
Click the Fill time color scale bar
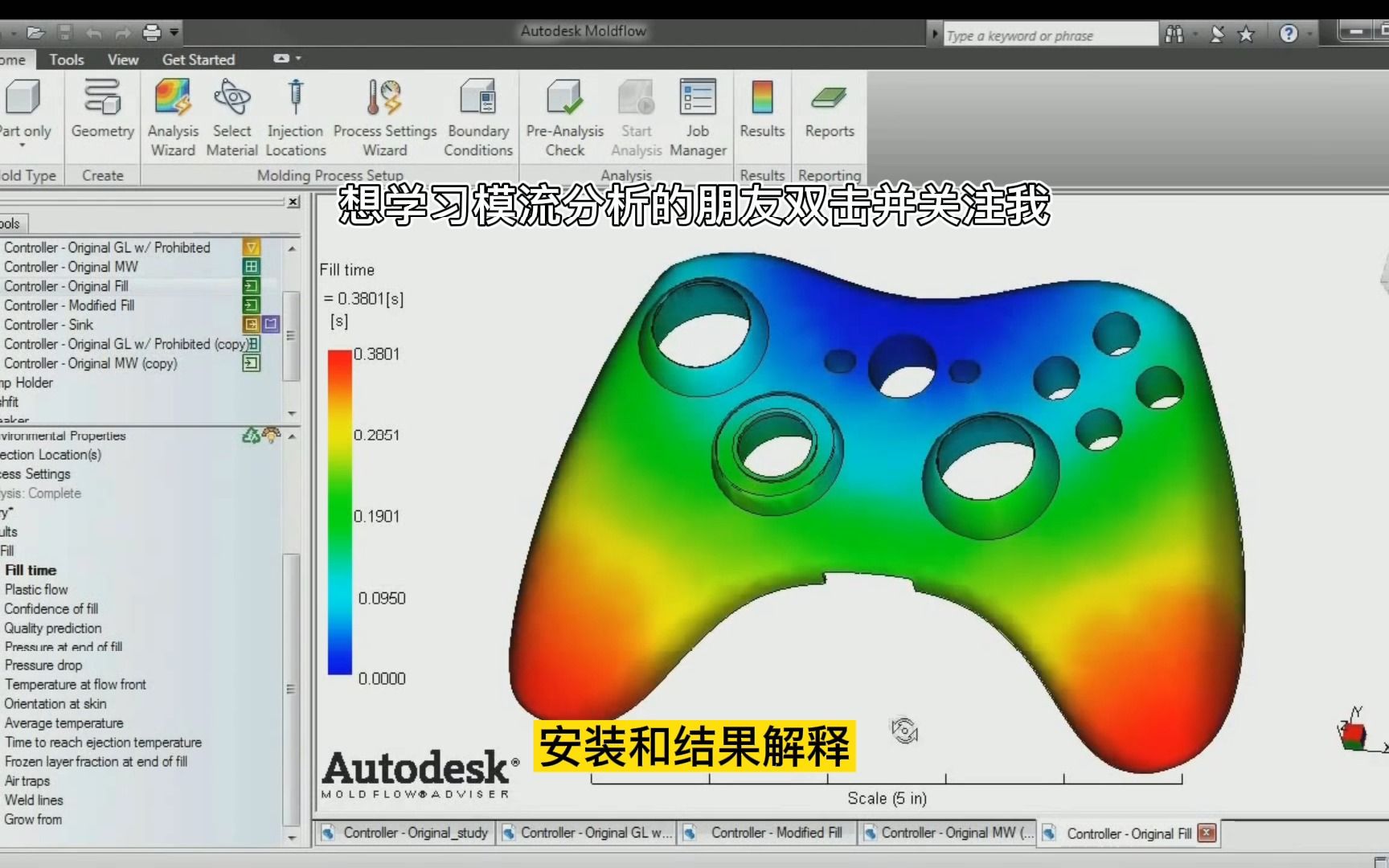340,512
